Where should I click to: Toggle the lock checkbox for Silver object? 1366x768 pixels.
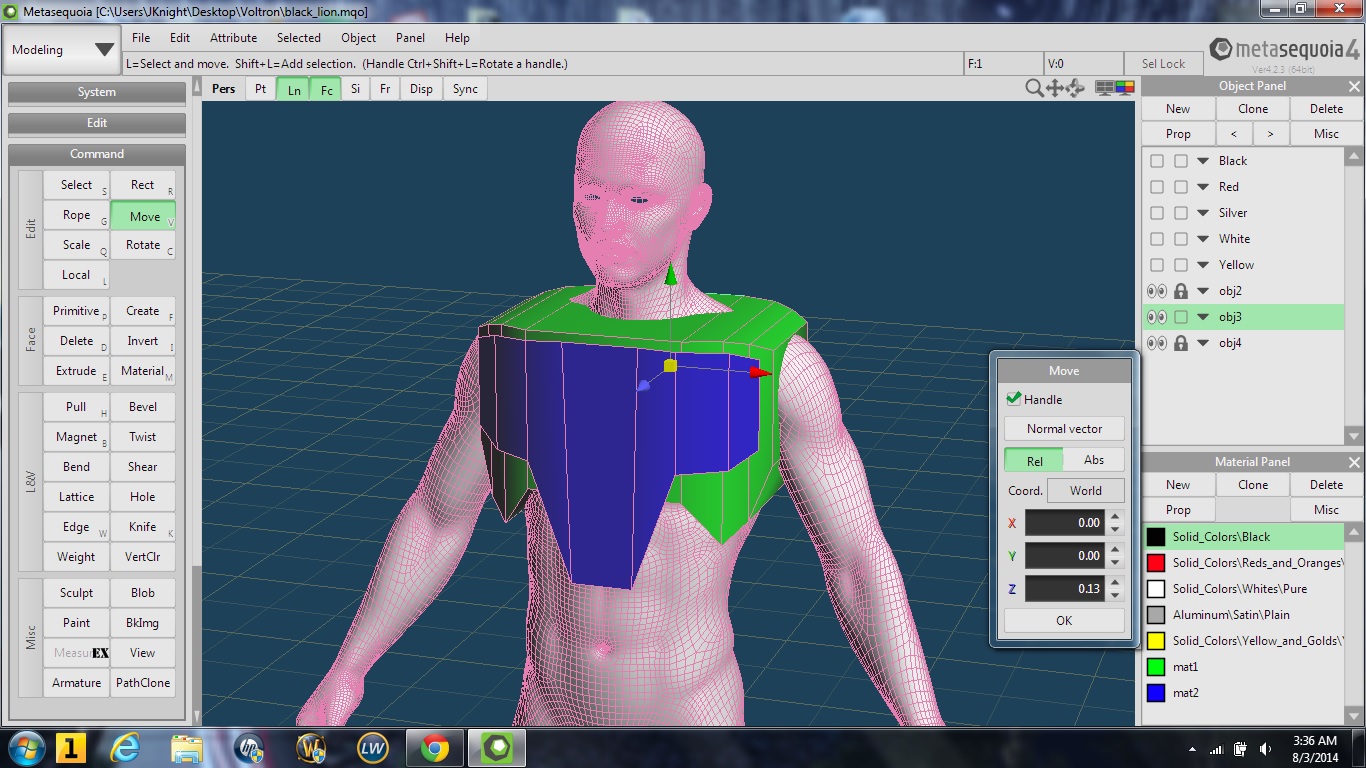point(1181,213)
